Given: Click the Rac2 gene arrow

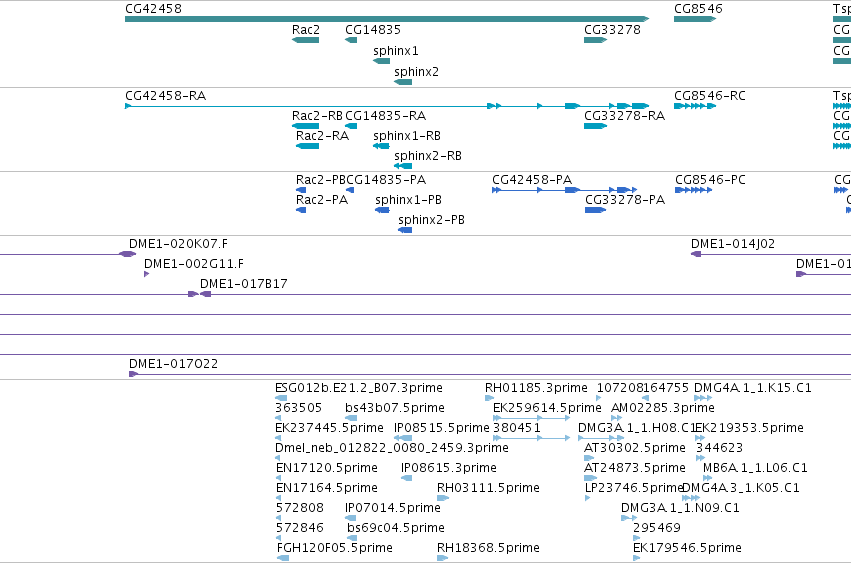Looking at the screenshot, I should click(x=305, y=40).
